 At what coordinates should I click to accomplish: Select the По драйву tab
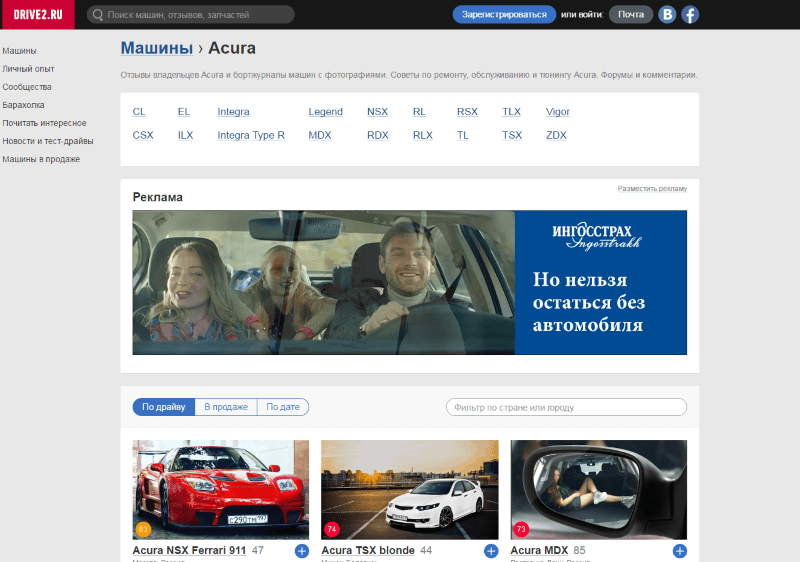coord(163,407)
